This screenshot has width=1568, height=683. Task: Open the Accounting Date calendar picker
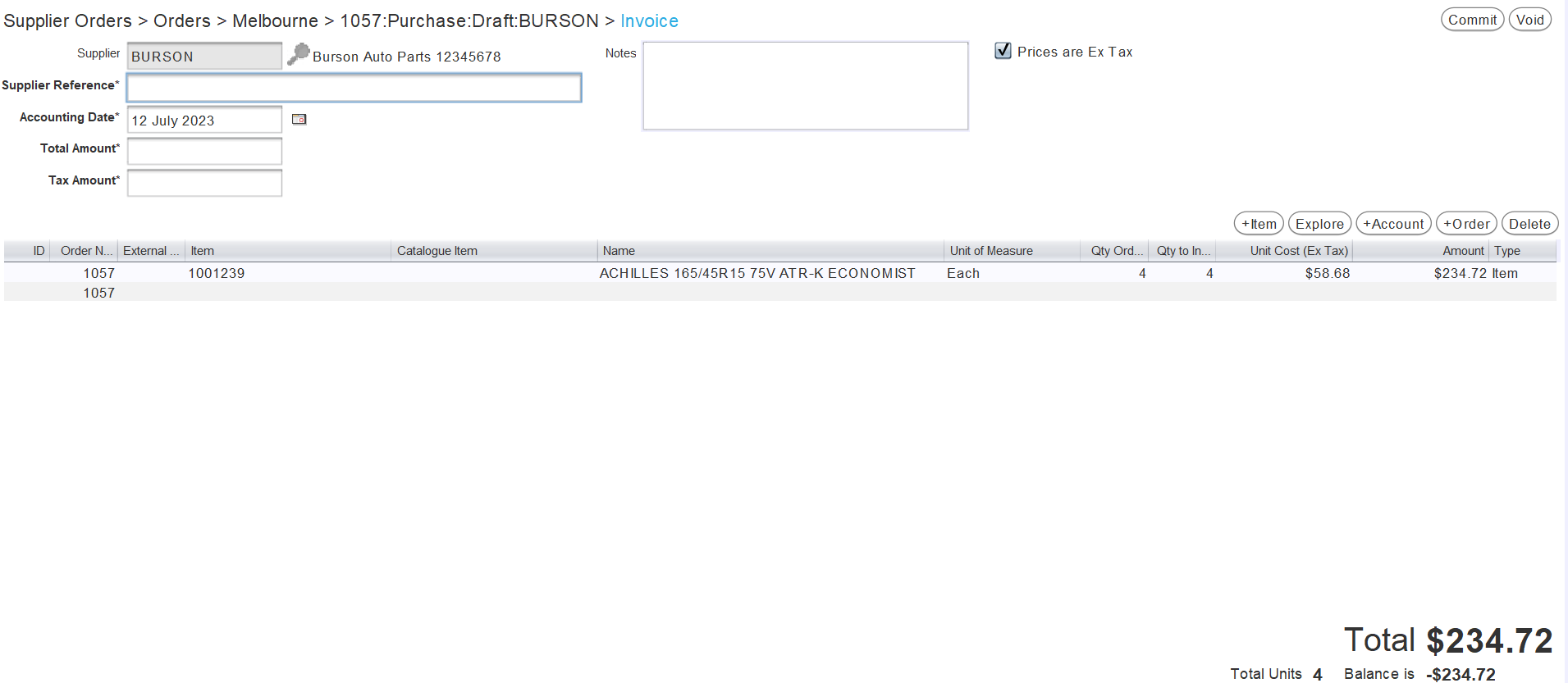(x=299, y=120)
